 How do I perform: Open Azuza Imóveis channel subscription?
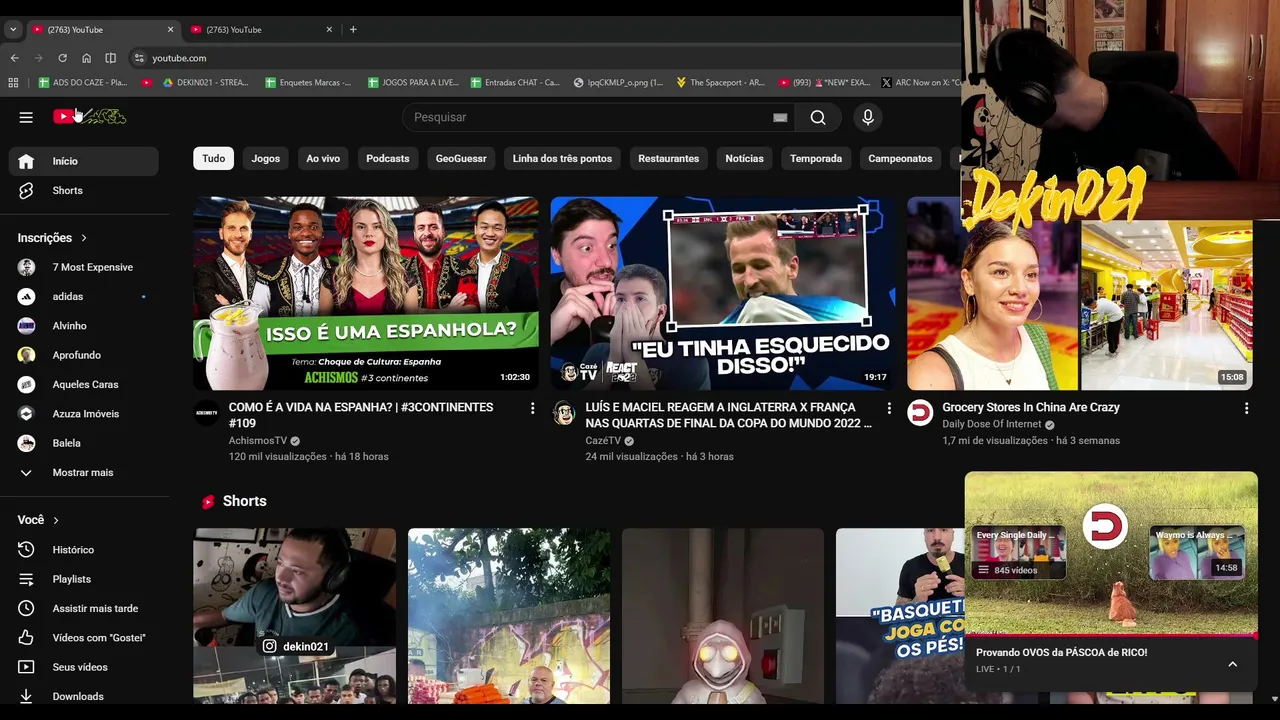click(84, 414)
